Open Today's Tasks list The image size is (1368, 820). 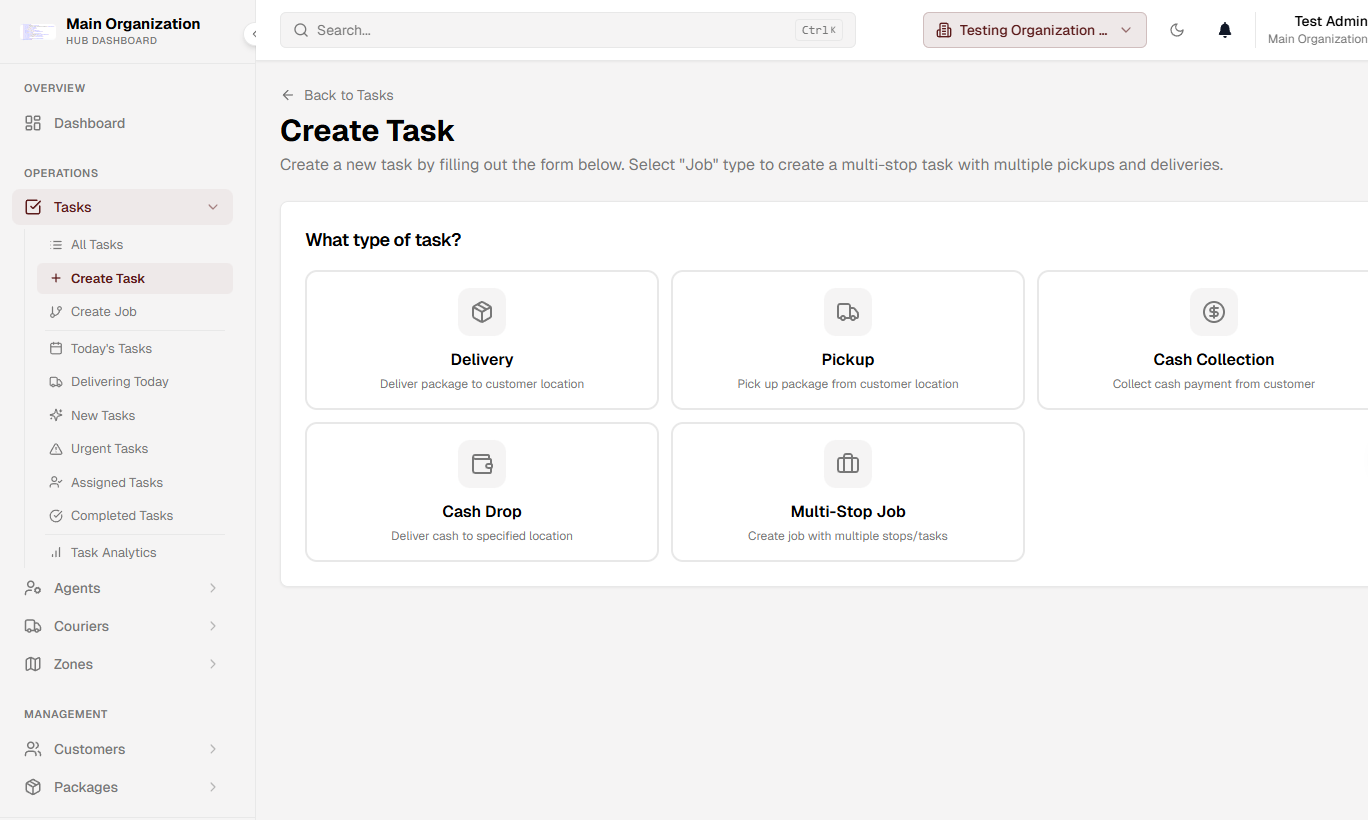tap(135, 349)
